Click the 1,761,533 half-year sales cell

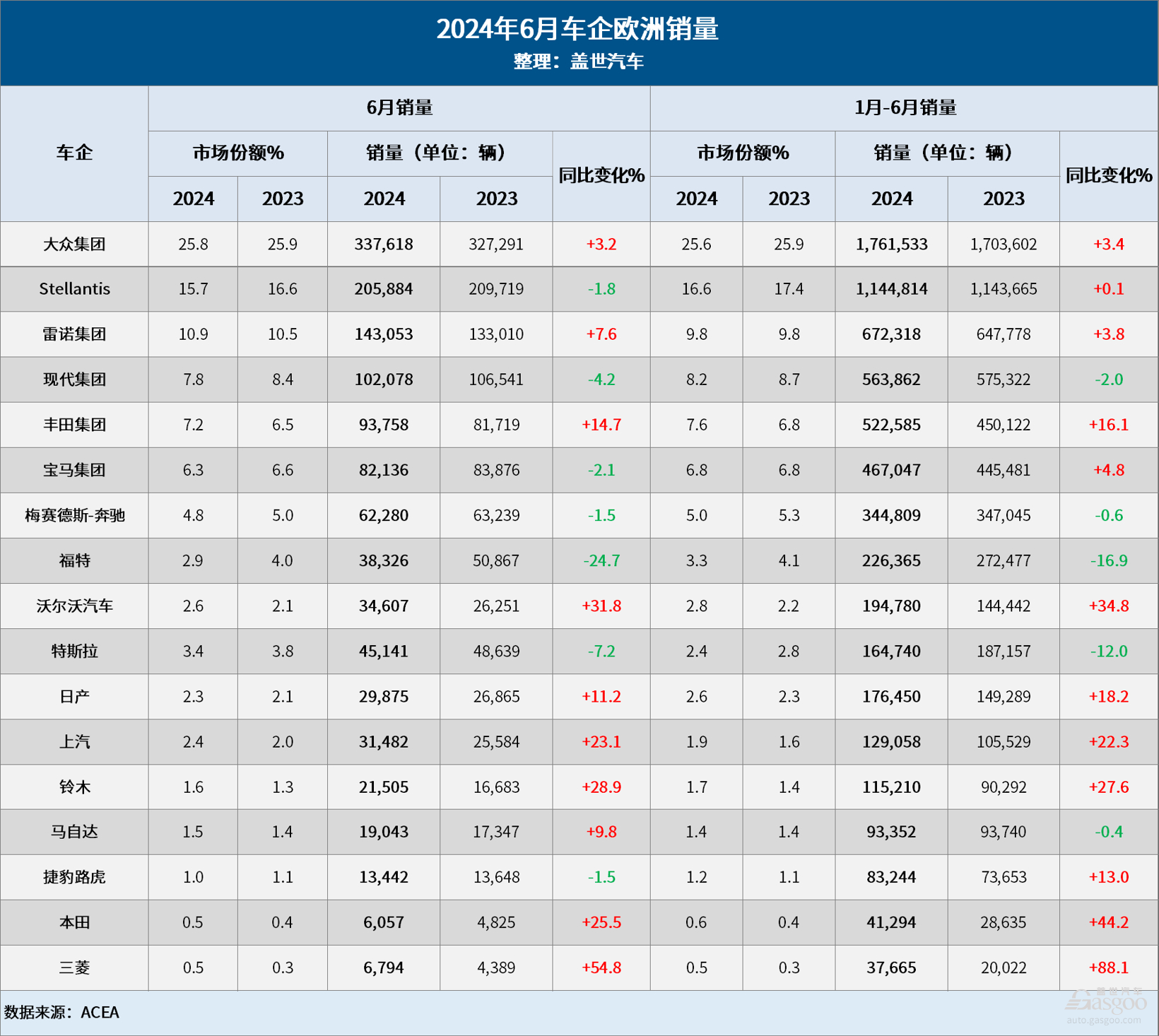coord(891,245)
